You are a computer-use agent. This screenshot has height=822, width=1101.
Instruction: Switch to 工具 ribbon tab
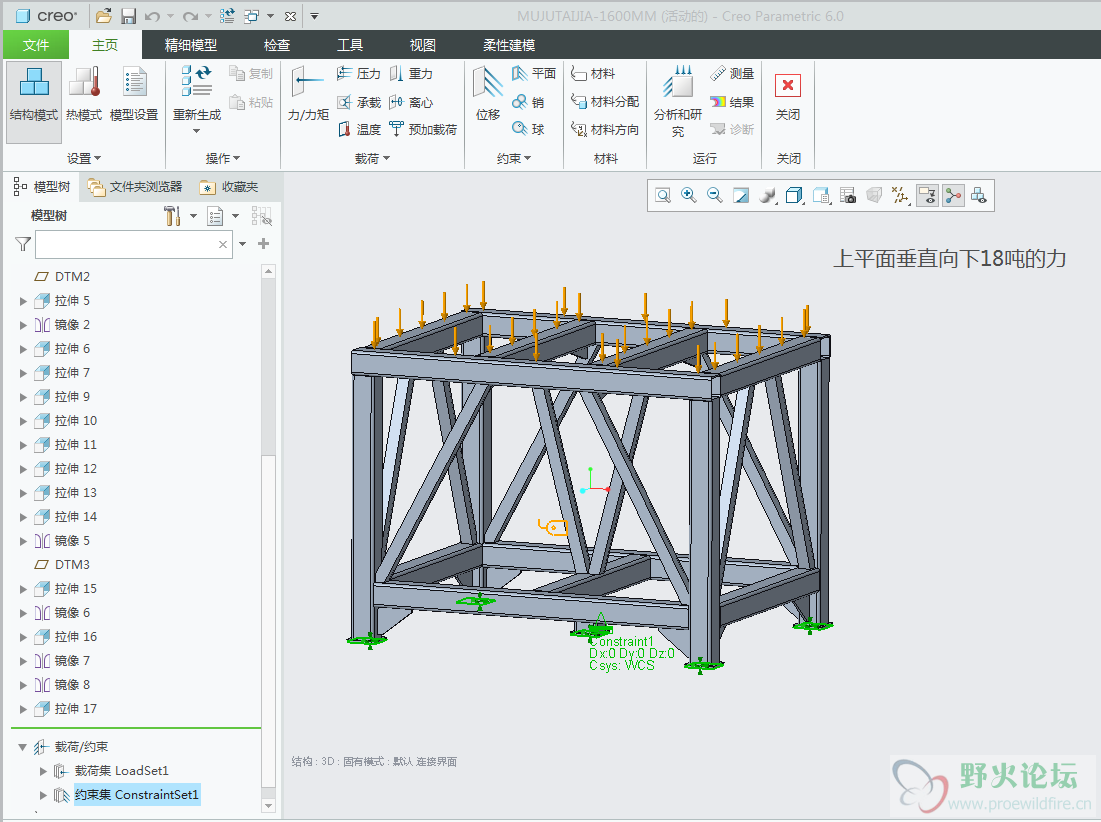pos(350,45)
